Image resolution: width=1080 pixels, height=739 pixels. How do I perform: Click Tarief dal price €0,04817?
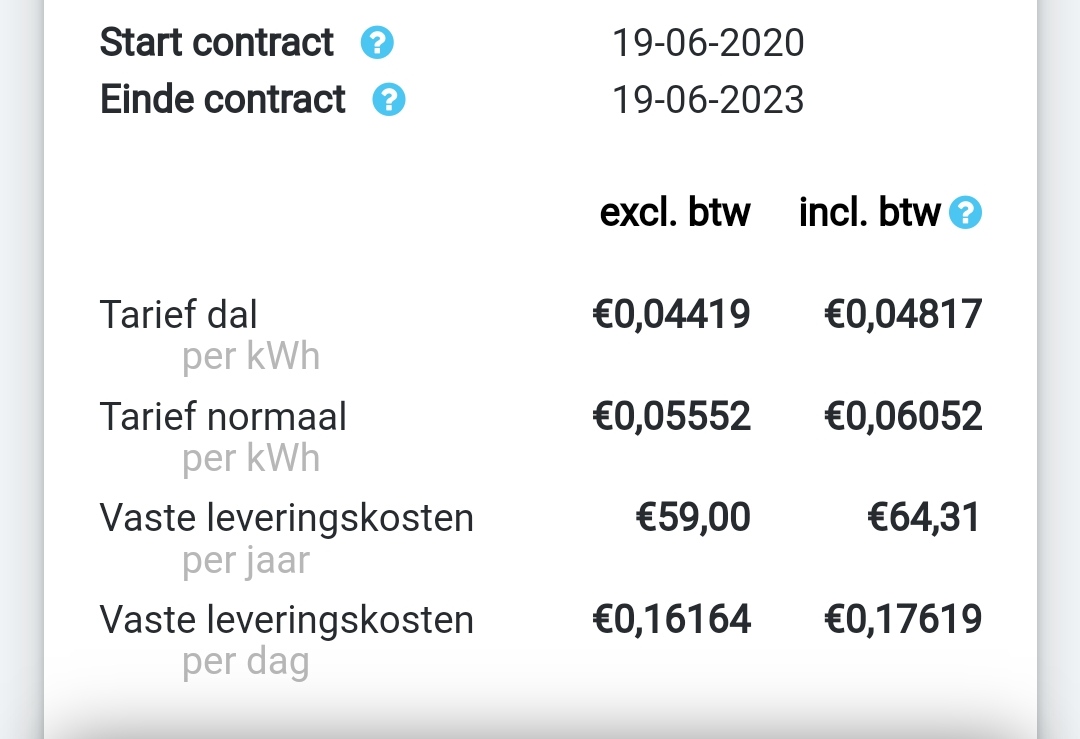pos(903,315)
